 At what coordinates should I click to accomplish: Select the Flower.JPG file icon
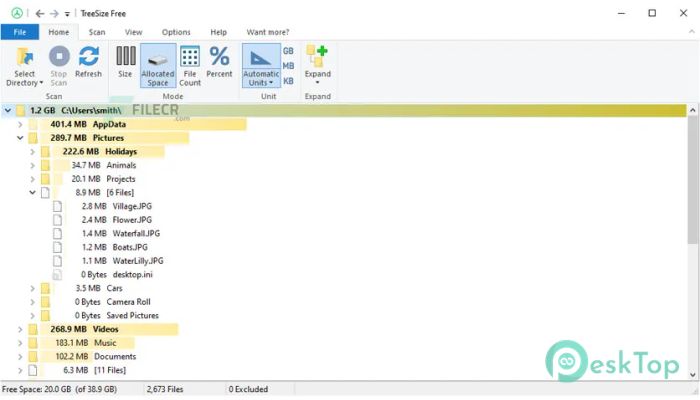click(57, 220)
